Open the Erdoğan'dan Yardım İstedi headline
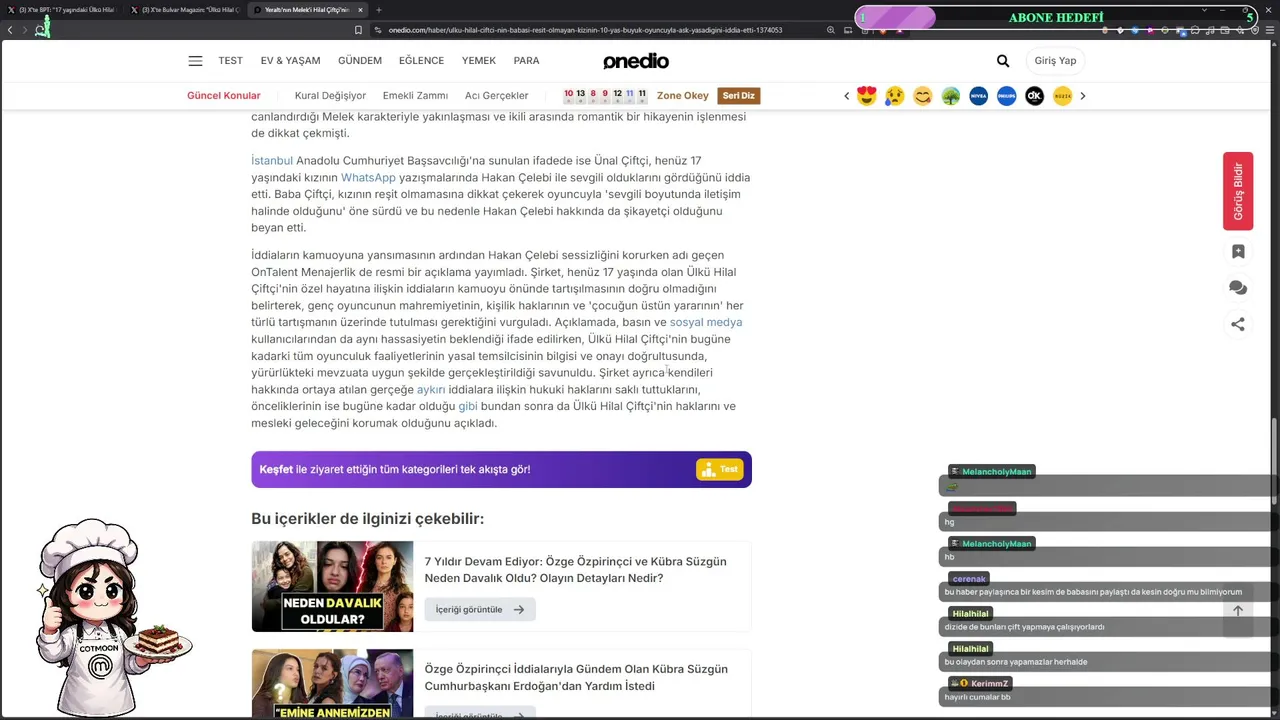Image resolution: width=1280 pixels, height=720 pixels. click(576, 677)
